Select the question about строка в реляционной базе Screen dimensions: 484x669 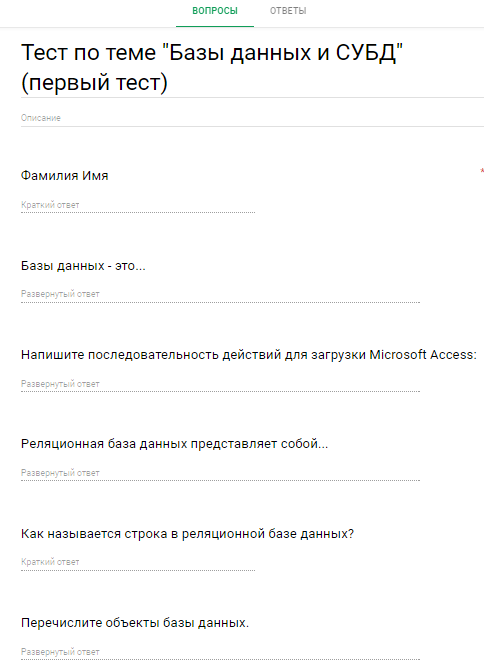point(187,534)
